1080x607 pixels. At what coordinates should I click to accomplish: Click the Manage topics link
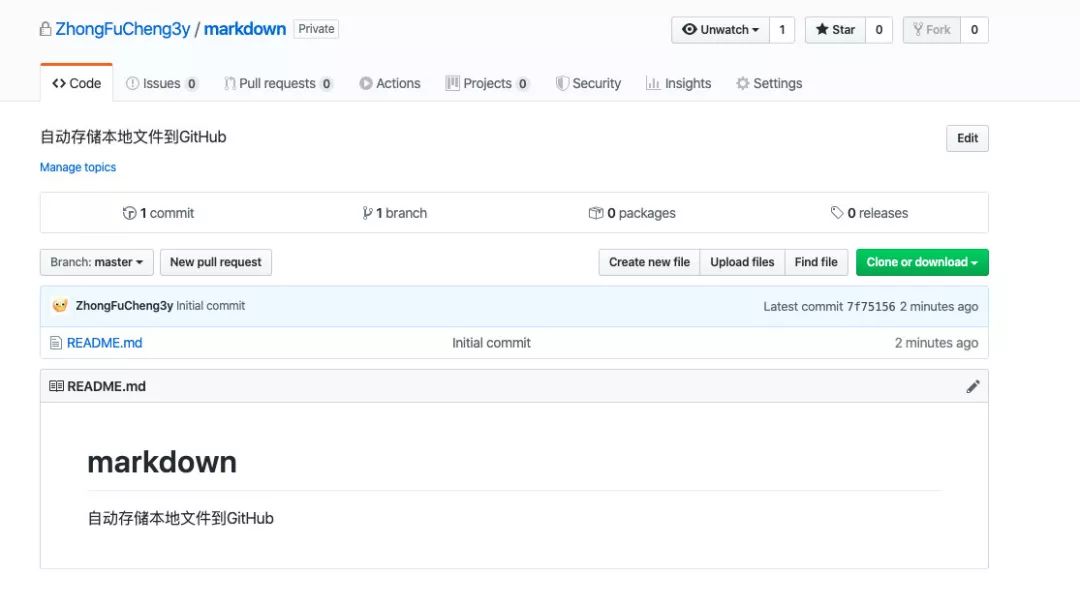[x=78, y=167]
